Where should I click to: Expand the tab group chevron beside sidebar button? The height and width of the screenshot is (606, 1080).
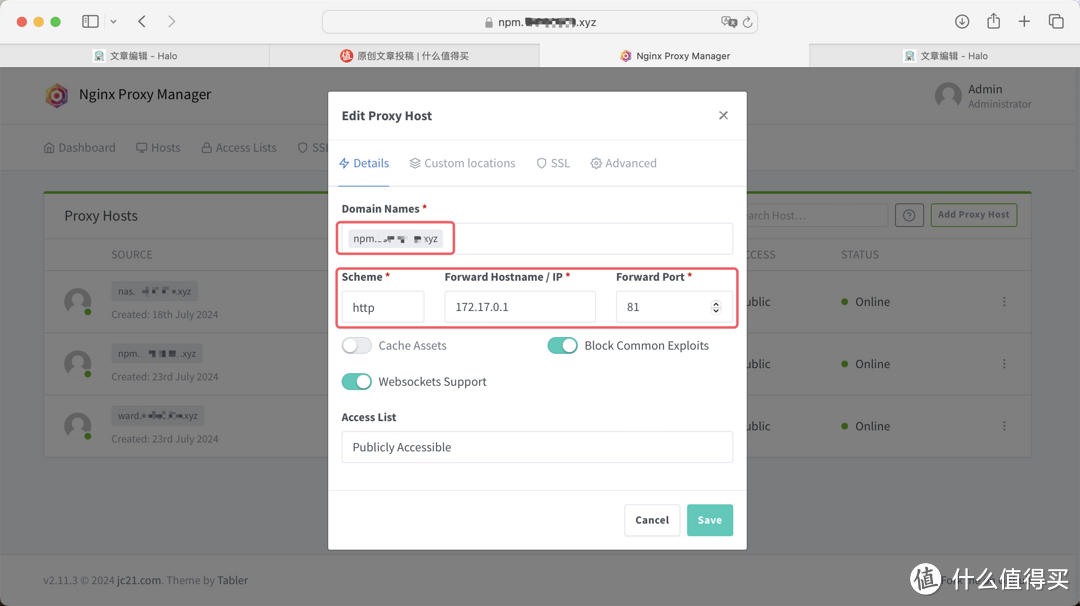(113, 20)
